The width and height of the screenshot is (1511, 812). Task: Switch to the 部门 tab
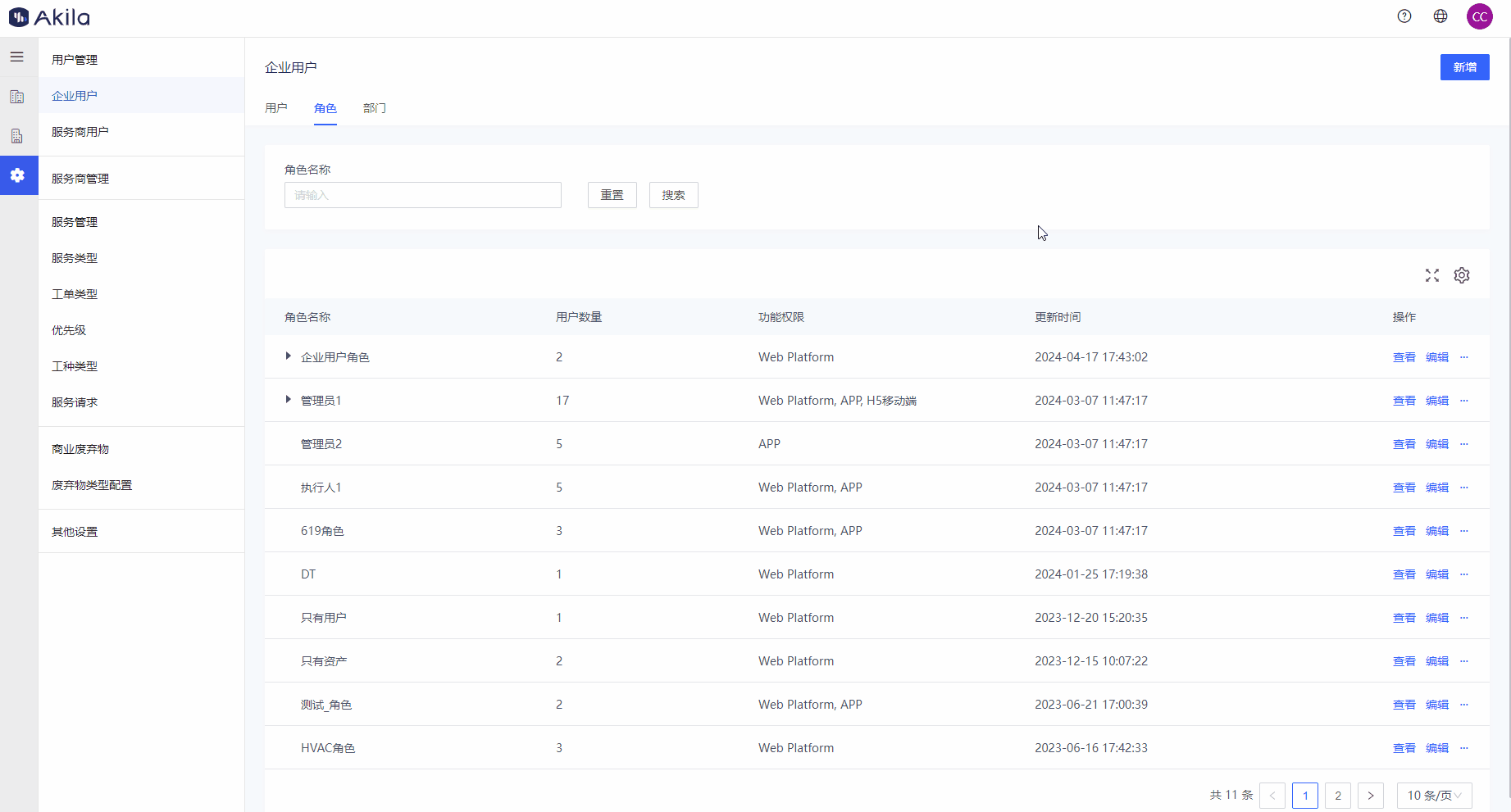(375, 108)
